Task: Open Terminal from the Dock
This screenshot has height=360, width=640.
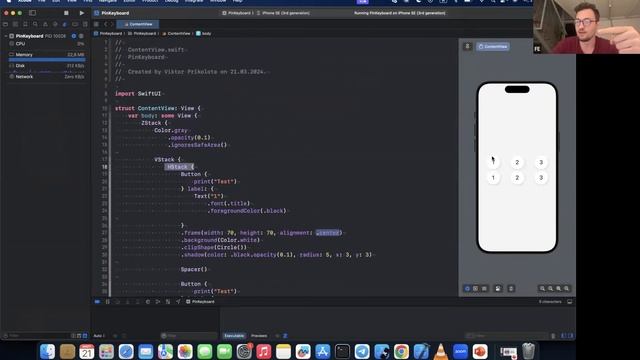Action: point(342,351)
